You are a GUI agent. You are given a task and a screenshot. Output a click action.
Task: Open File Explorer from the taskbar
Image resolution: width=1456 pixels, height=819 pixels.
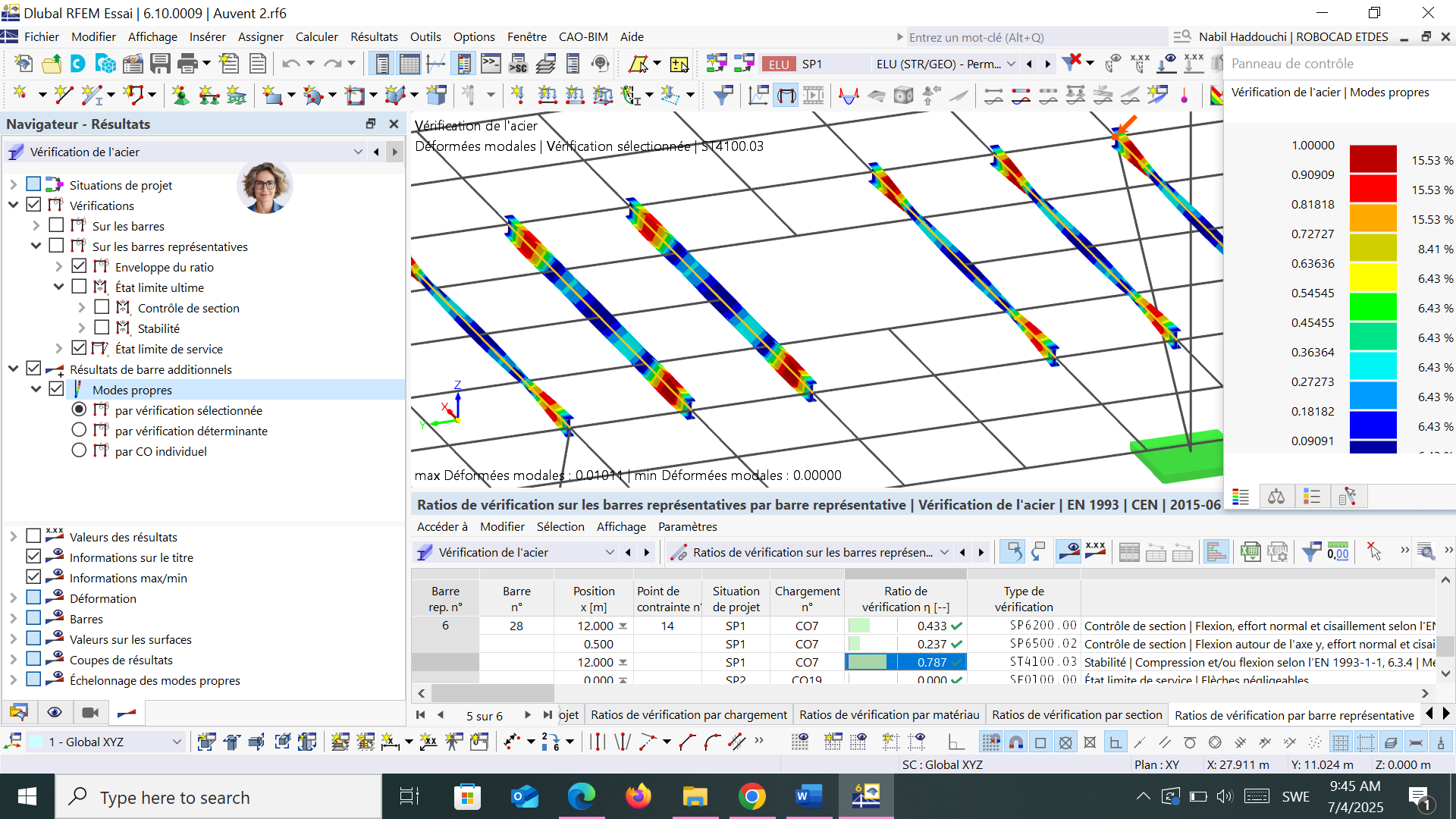[x=695, y=796]
